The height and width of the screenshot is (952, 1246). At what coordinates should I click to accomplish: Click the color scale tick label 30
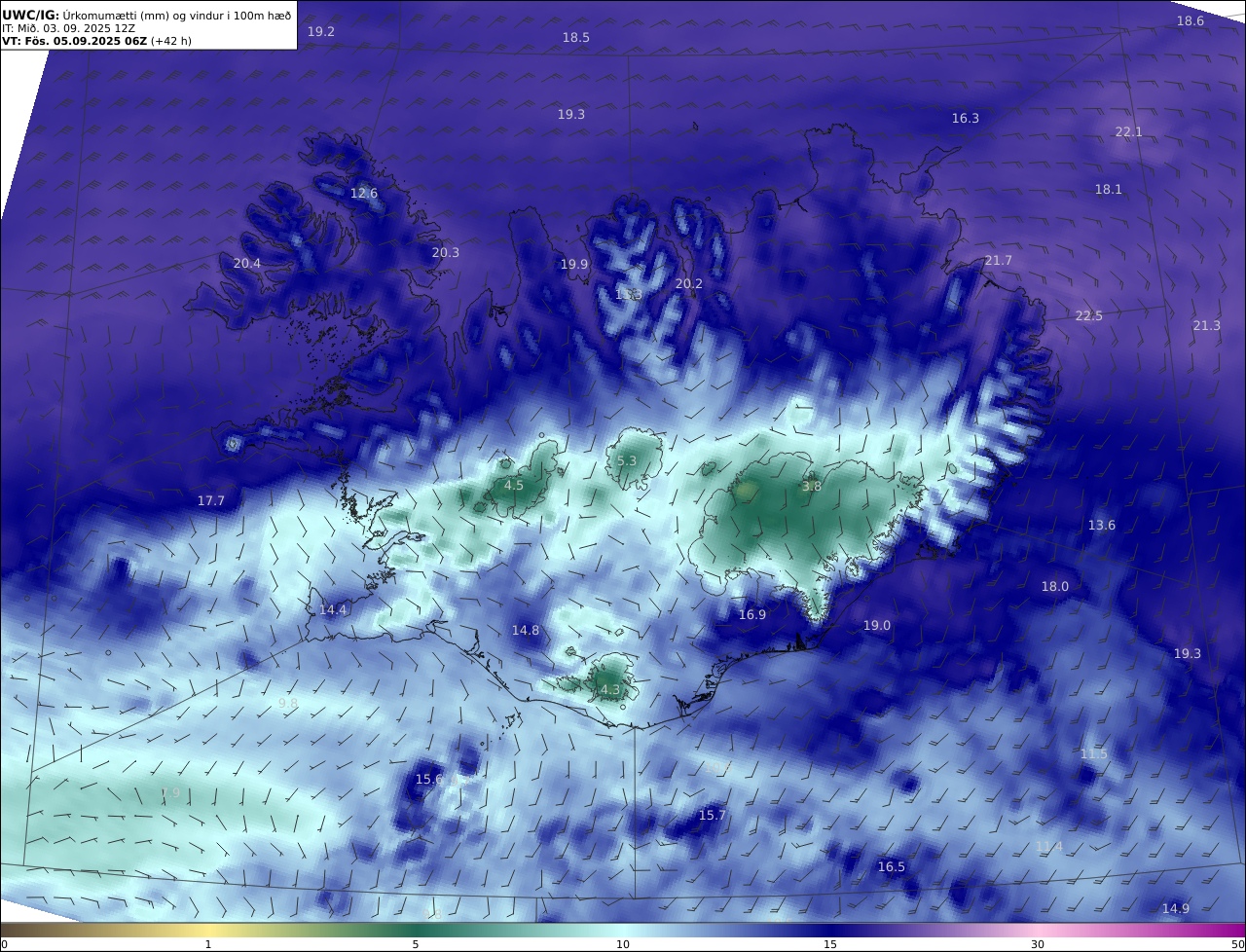1038,944
